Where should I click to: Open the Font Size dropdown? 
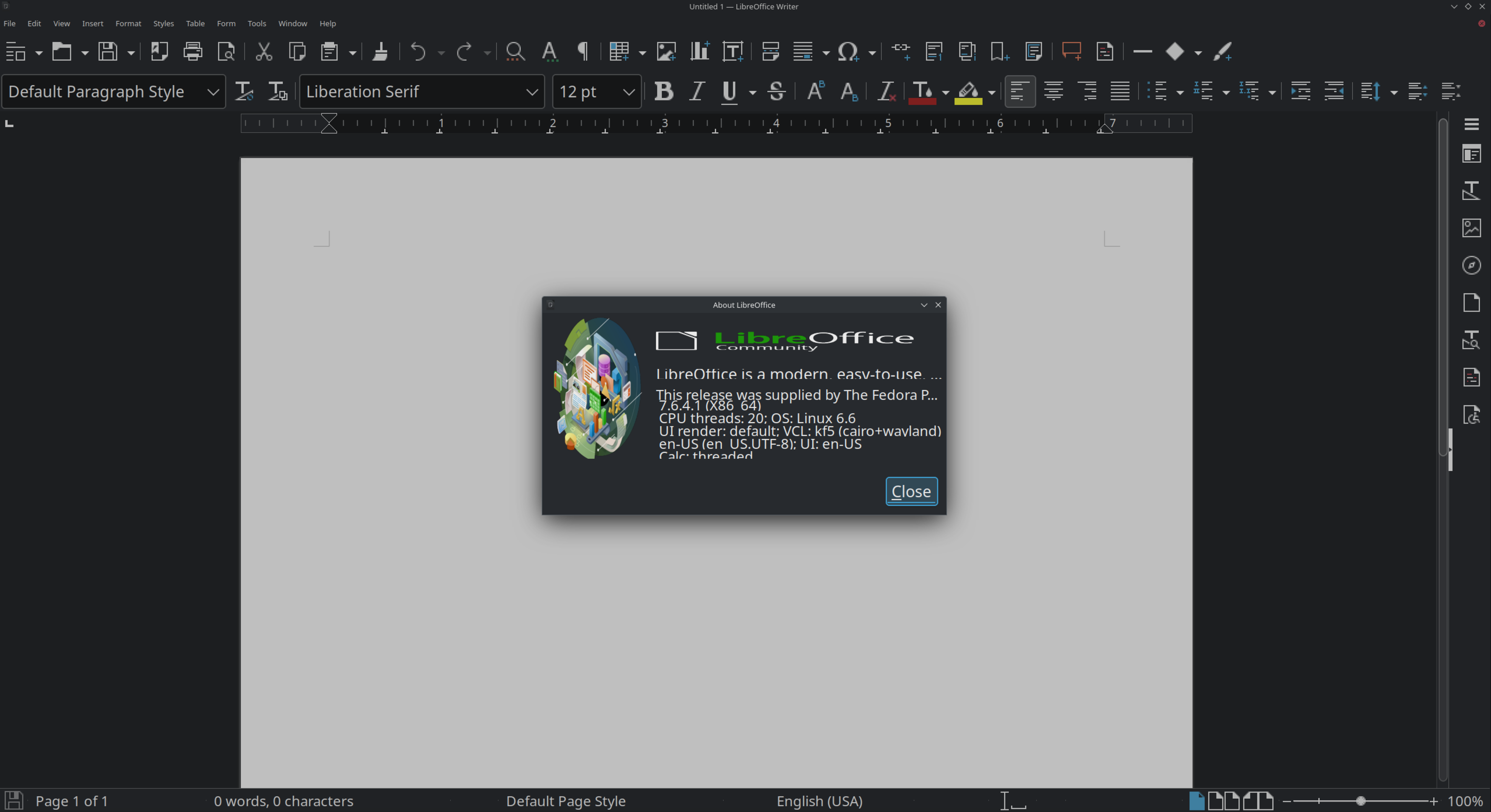(629, 92)
